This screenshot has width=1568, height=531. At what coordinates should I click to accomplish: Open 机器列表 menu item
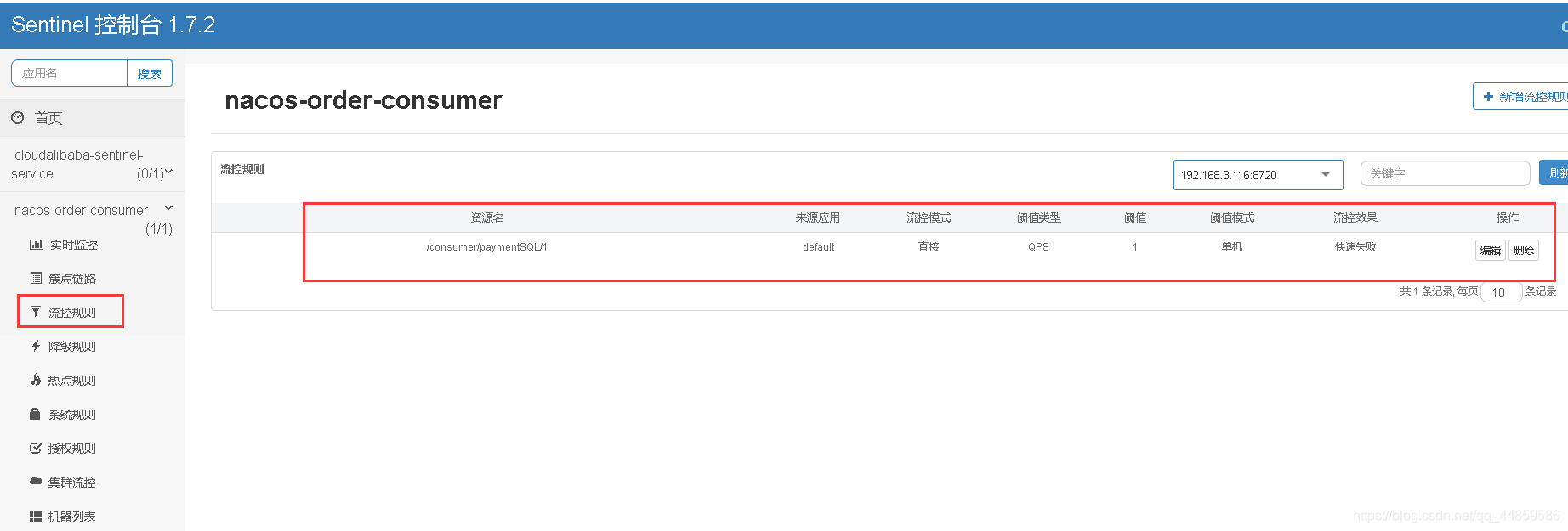[72, 517]
